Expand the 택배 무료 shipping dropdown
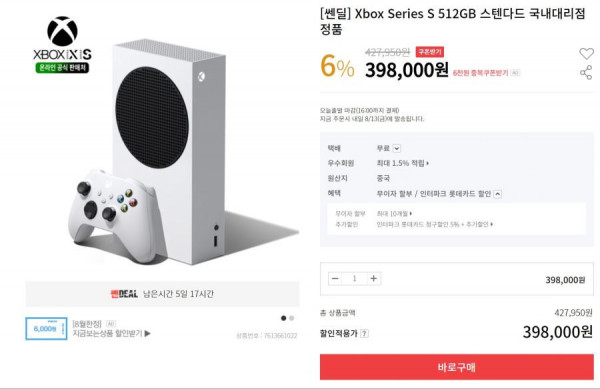Viewport: 600px width, 389px height. 397,148
